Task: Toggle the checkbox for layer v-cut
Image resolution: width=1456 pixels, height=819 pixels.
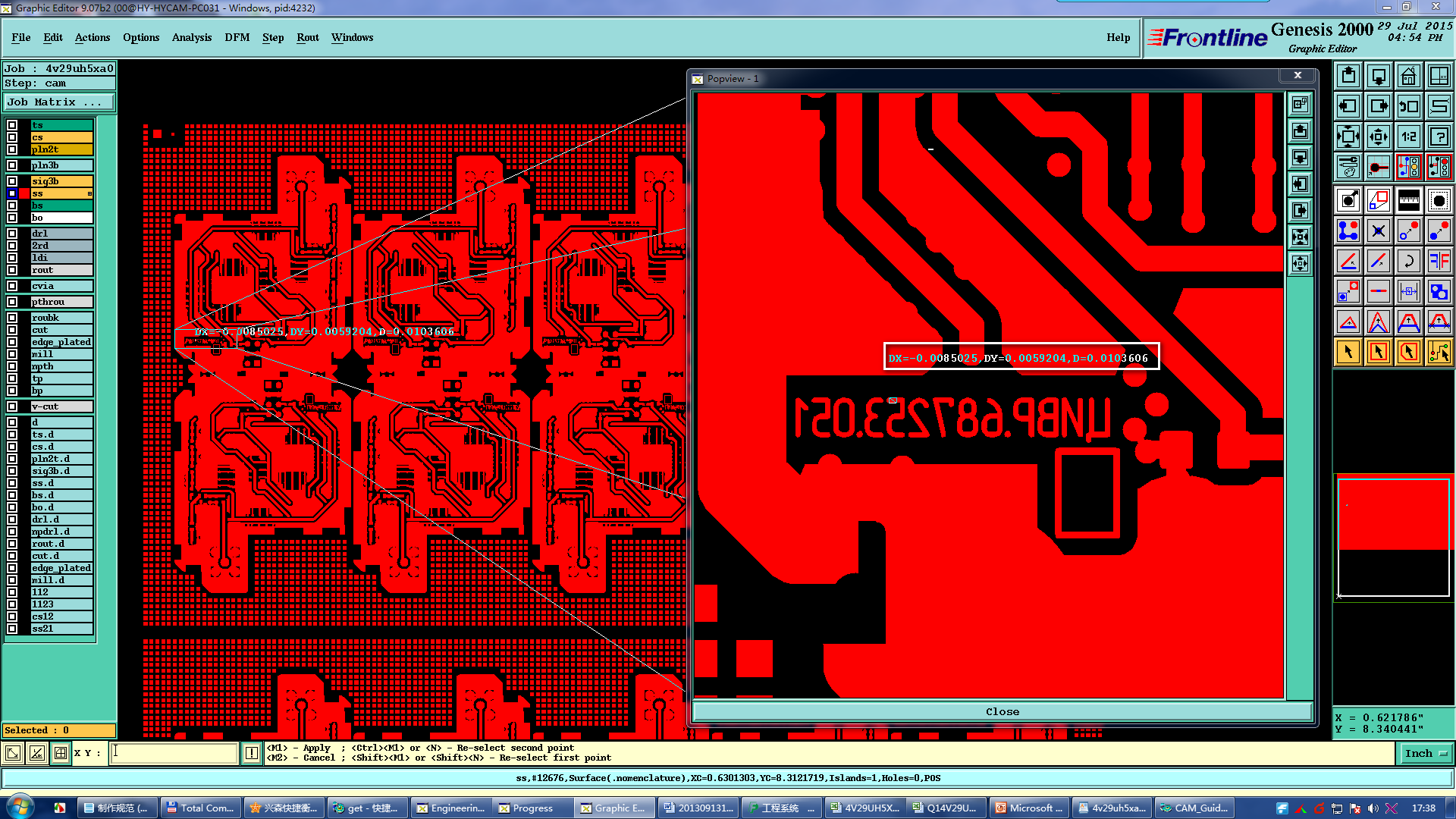Action: tap(12, 406)
